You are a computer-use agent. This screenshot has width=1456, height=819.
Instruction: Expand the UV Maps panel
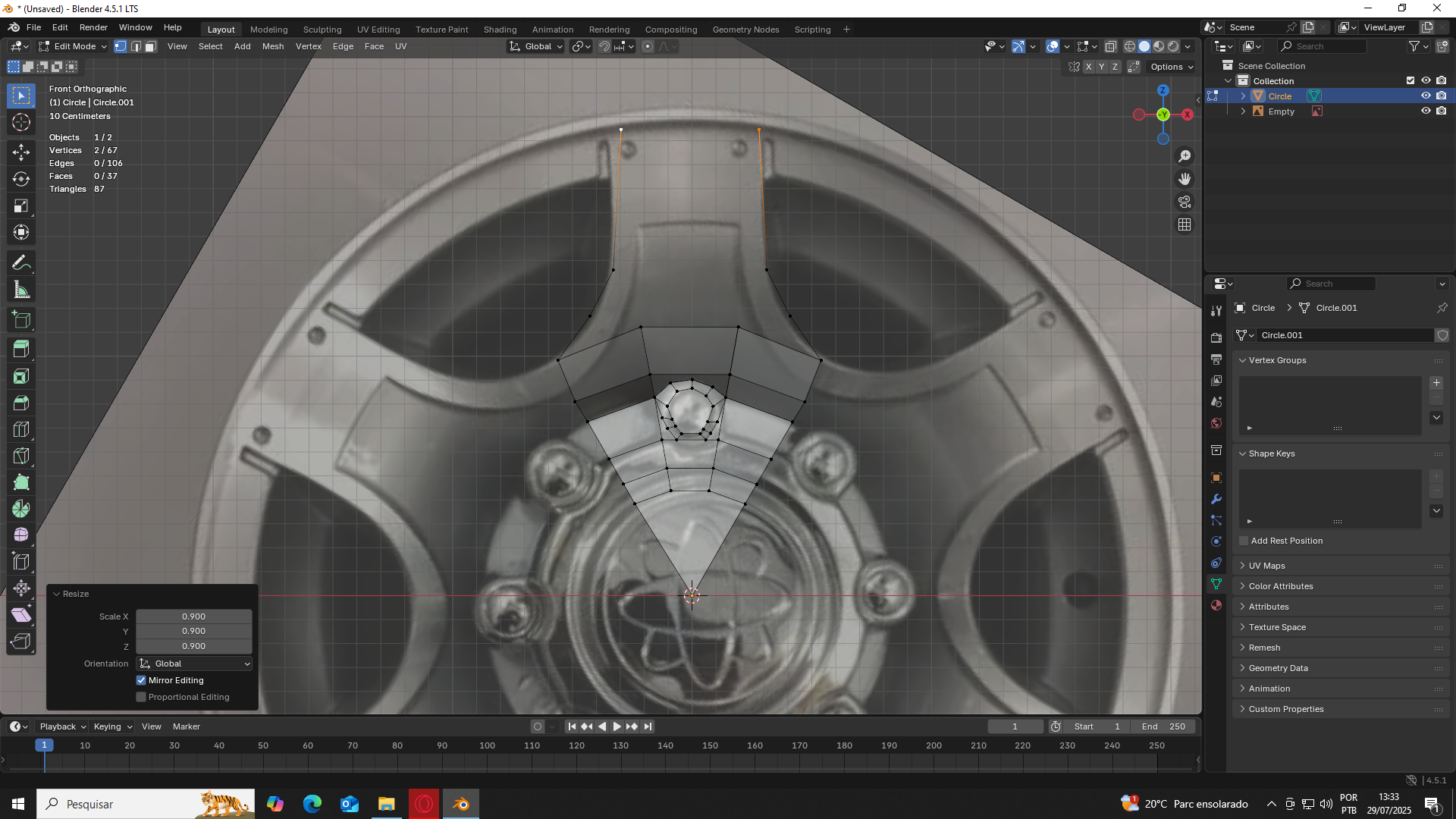click(1266, 566)
